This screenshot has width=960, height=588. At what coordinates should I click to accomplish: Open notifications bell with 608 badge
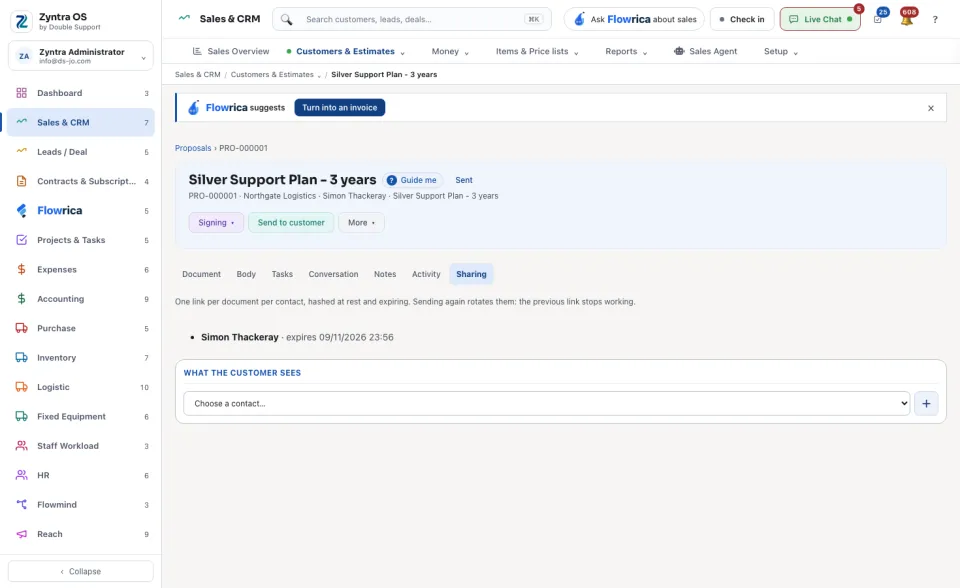pos(907,18)
